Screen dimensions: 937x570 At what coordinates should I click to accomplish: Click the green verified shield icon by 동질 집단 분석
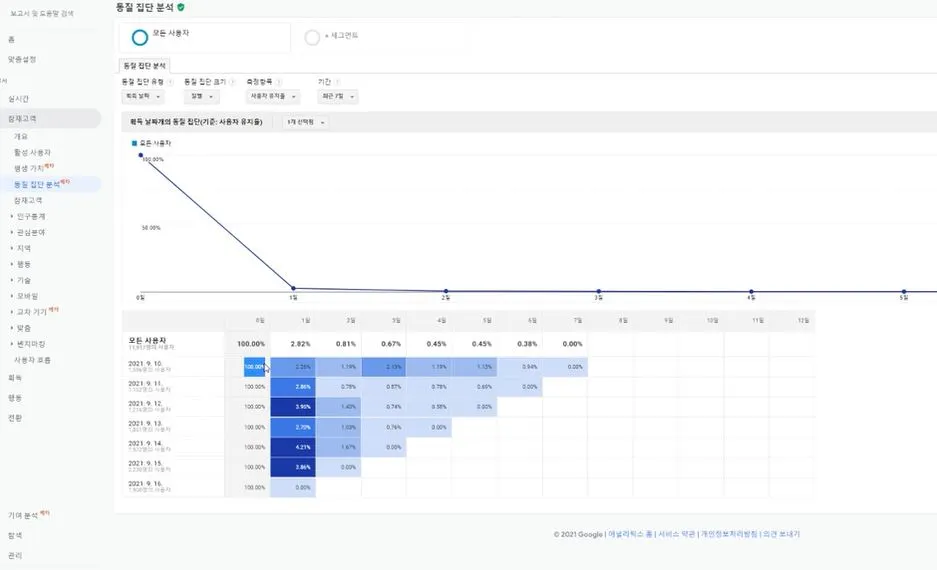180,8
